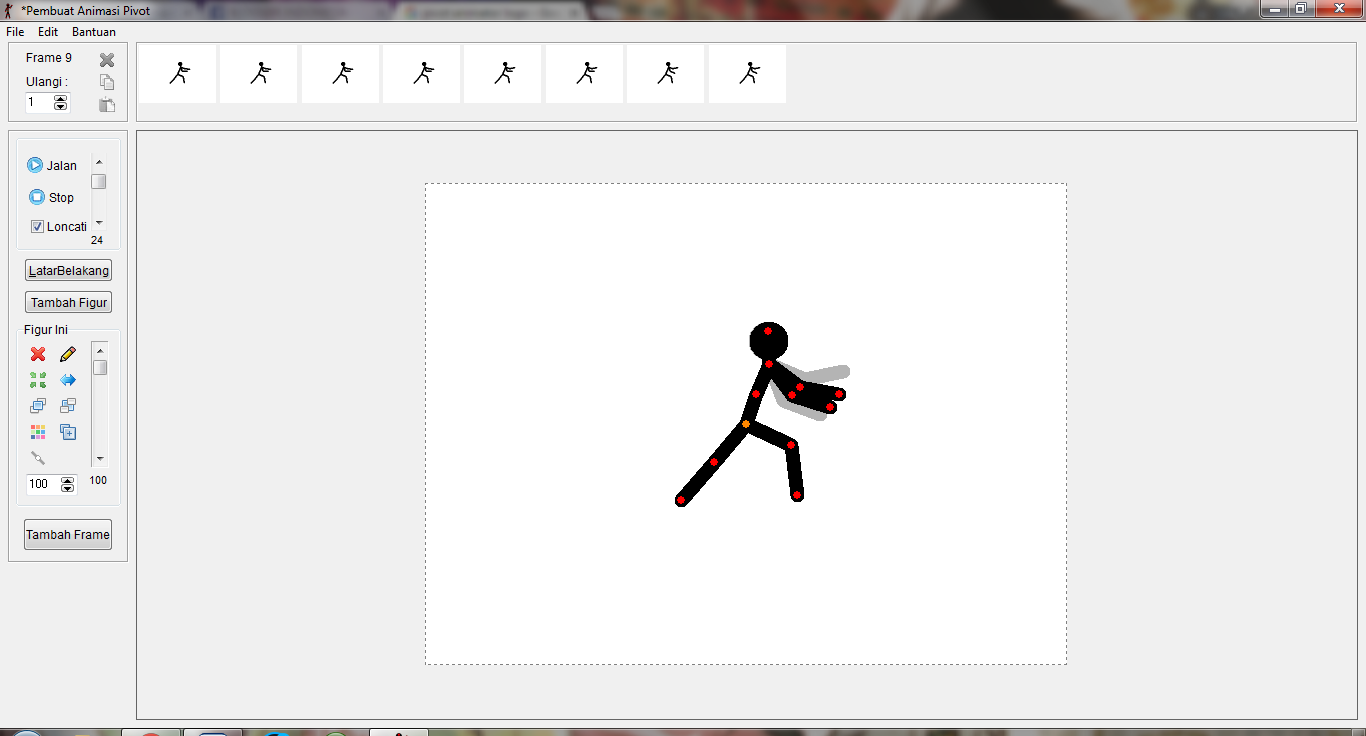
Task: Open the File menu
Action: click(x=15, y=31)
